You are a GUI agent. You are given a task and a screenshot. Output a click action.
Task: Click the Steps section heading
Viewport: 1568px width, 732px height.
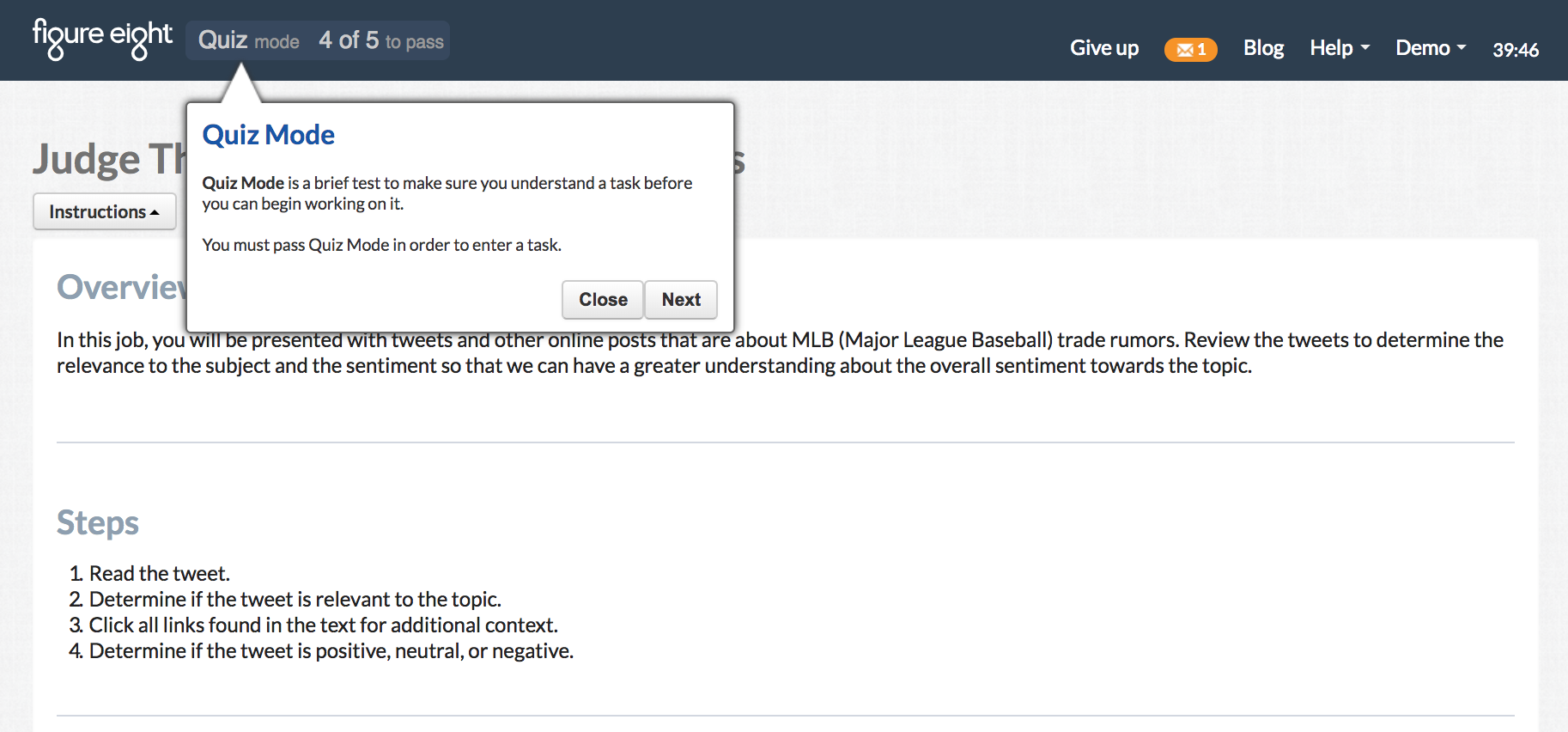pyautogui.click(x=97, y=522)
